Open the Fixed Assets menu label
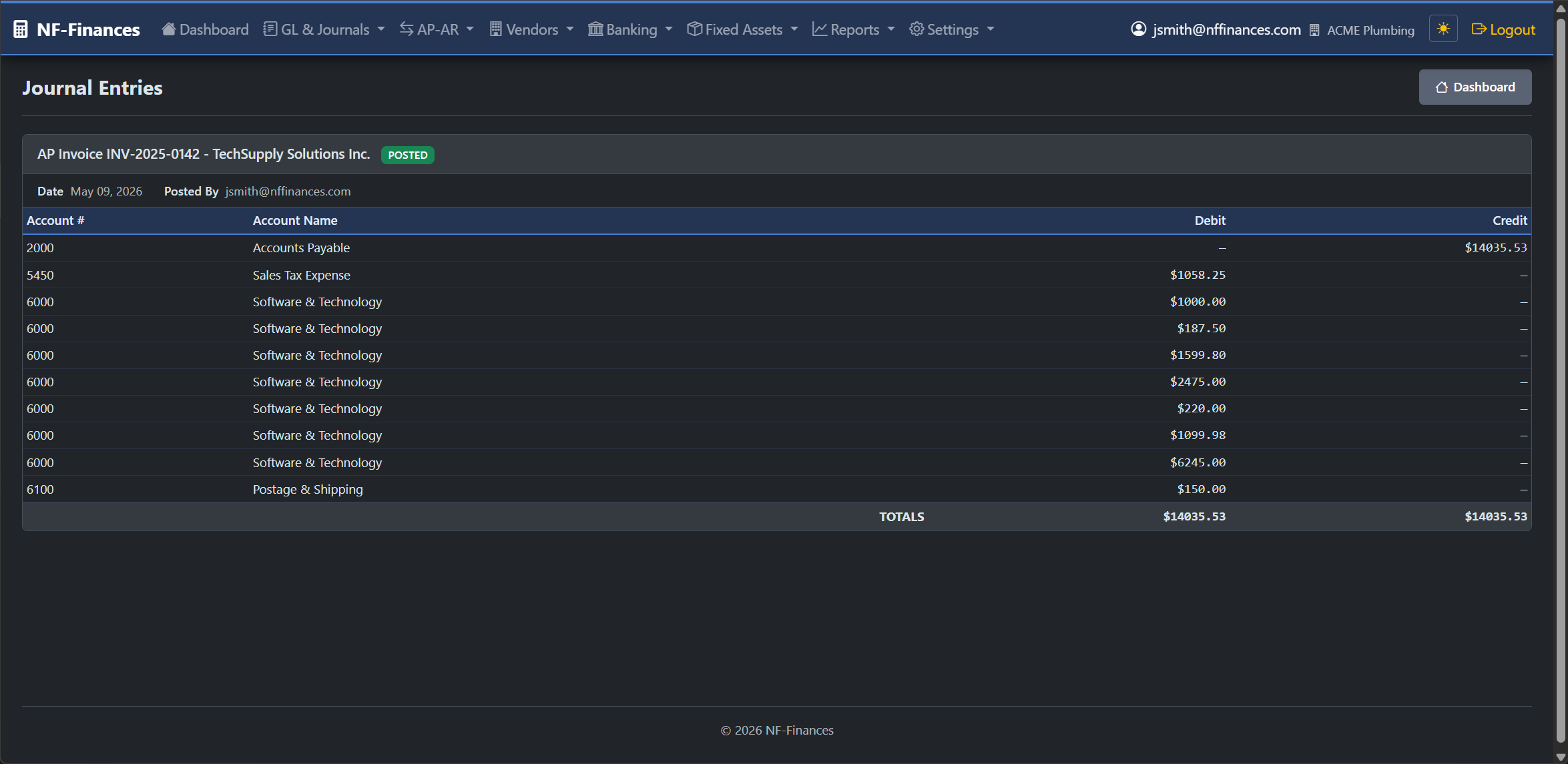The width and height of the screenshot is (1568, 764). coord(744,29)
